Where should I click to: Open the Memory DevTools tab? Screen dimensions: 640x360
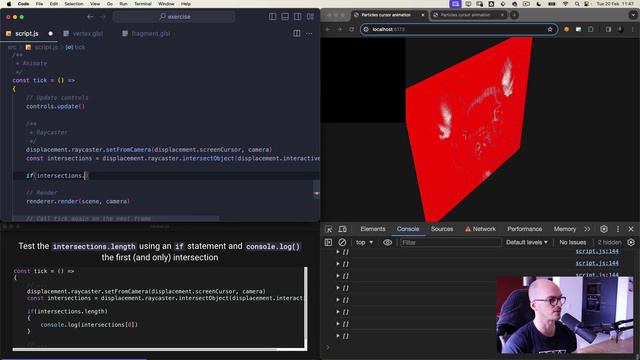click(565, 229)
